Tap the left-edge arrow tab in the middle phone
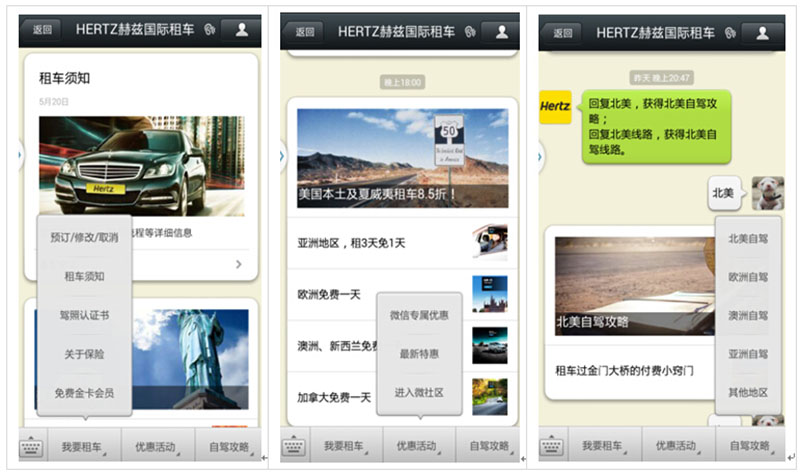This screenshot has width=800, height=474. coord(283,157)
